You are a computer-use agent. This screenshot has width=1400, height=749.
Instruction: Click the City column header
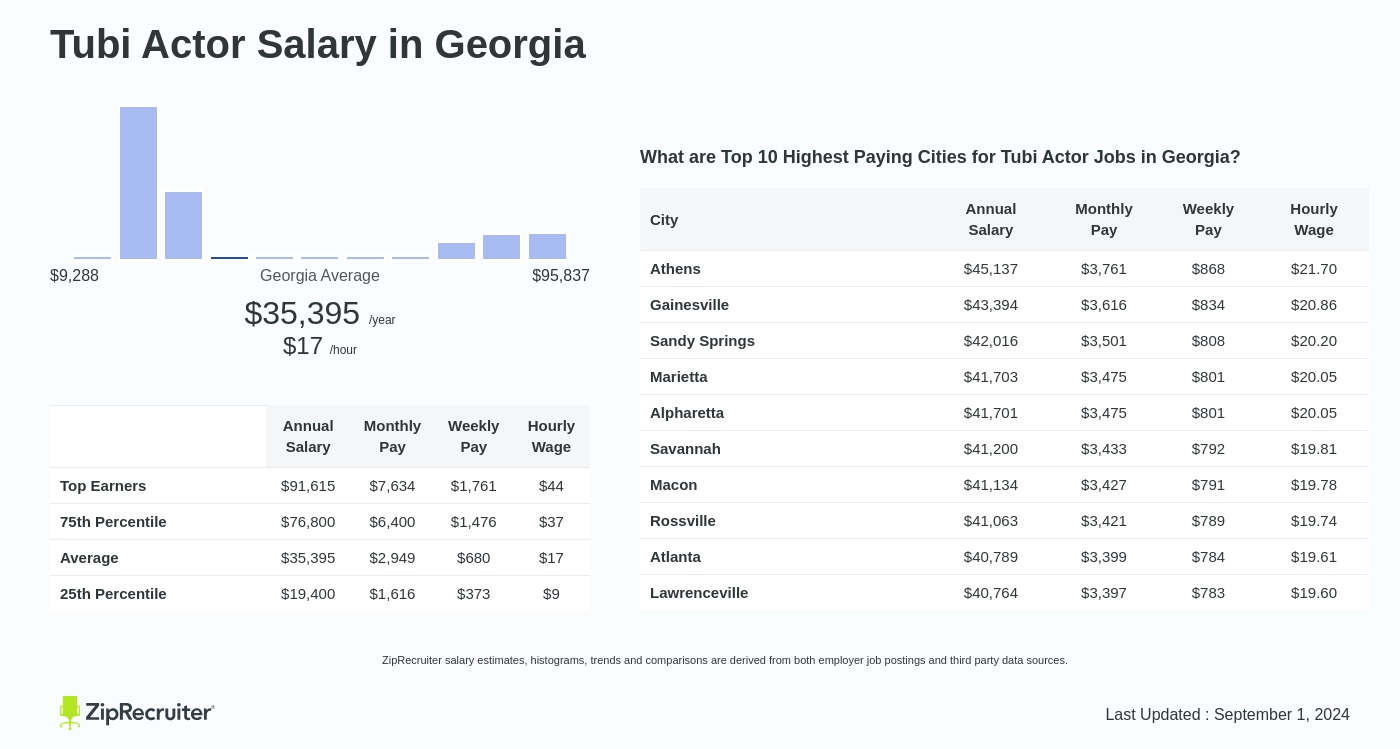tap(664, 219)
